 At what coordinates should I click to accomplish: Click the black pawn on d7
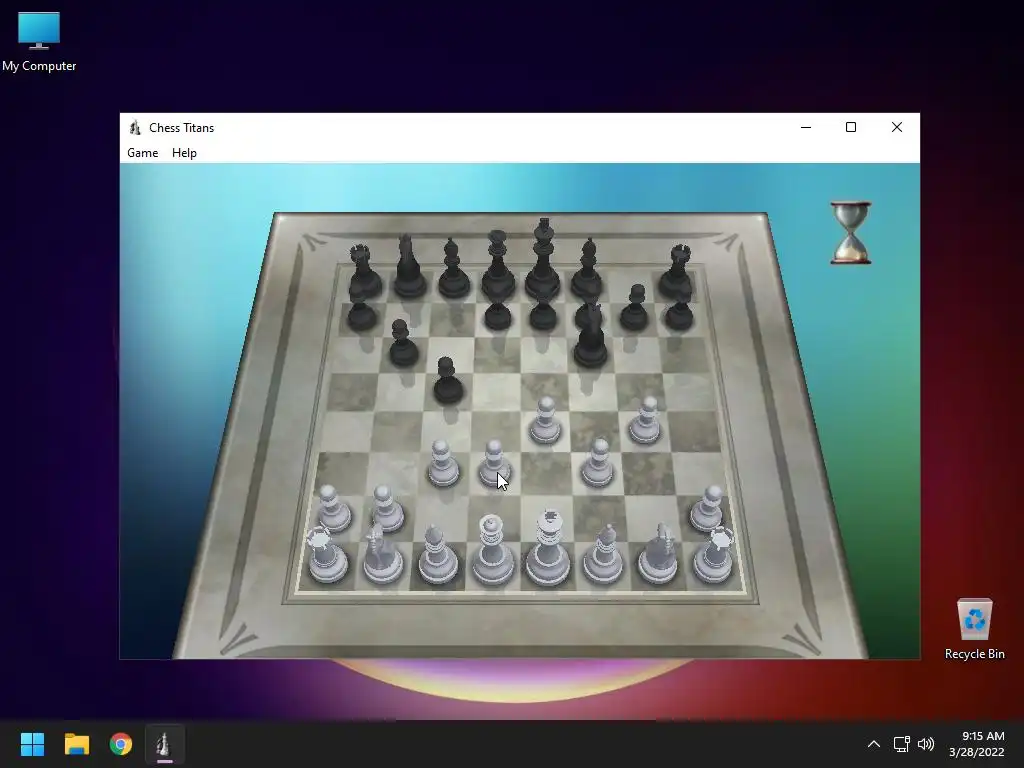(x=498, y=313)
